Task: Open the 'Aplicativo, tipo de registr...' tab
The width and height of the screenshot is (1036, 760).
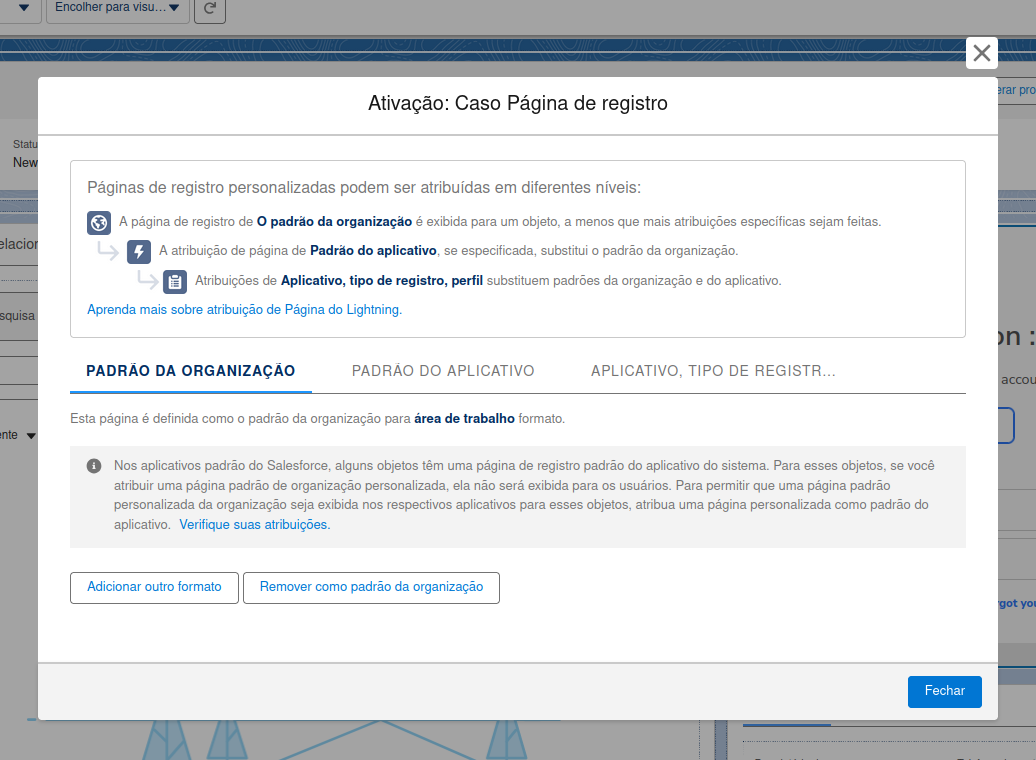Action: tap(713, 371)
